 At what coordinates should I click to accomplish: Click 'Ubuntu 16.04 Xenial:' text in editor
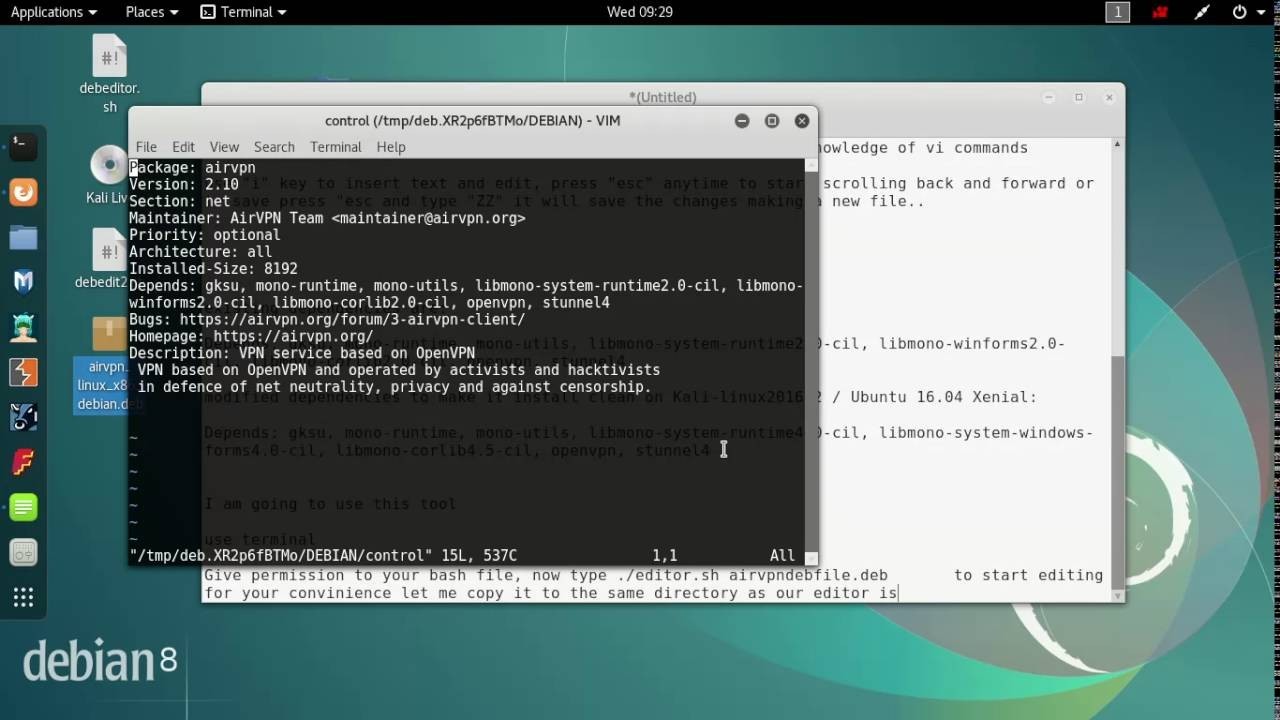(946, 397)
